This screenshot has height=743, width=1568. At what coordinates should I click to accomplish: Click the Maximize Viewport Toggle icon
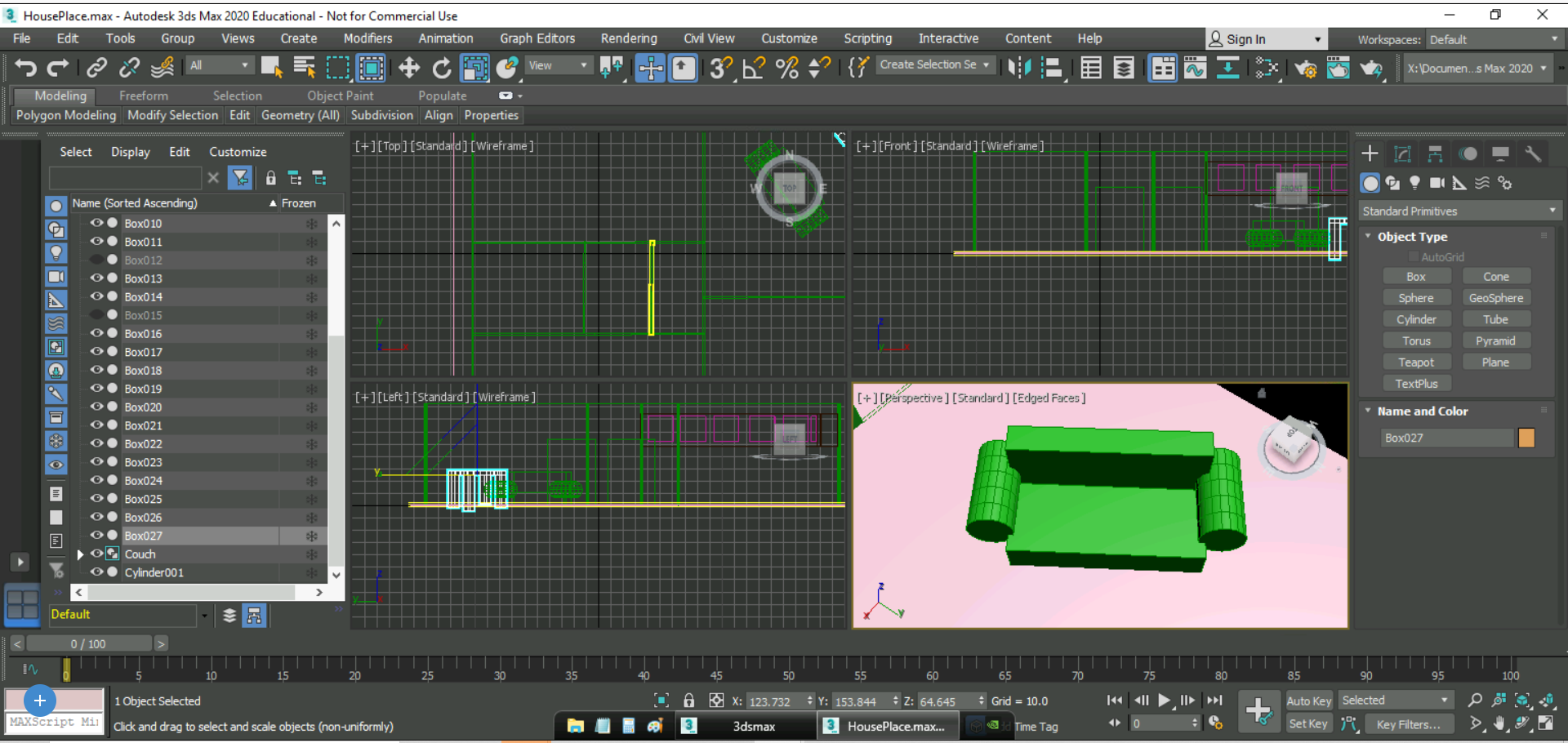tap(1546, 723)
